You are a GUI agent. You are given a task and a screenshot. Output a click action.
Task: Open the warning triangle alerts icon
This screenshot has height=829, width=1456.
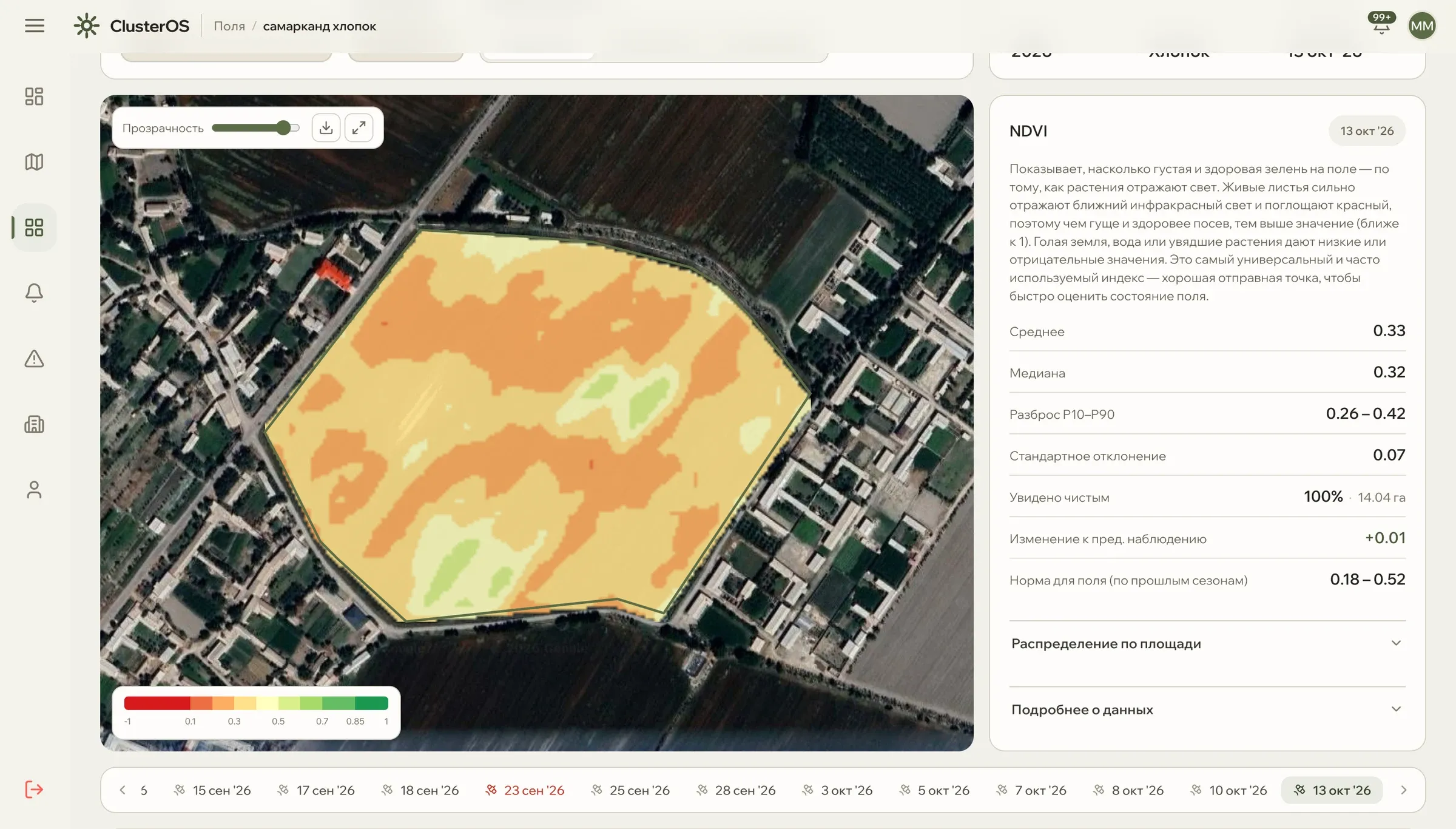click(34, 359)
